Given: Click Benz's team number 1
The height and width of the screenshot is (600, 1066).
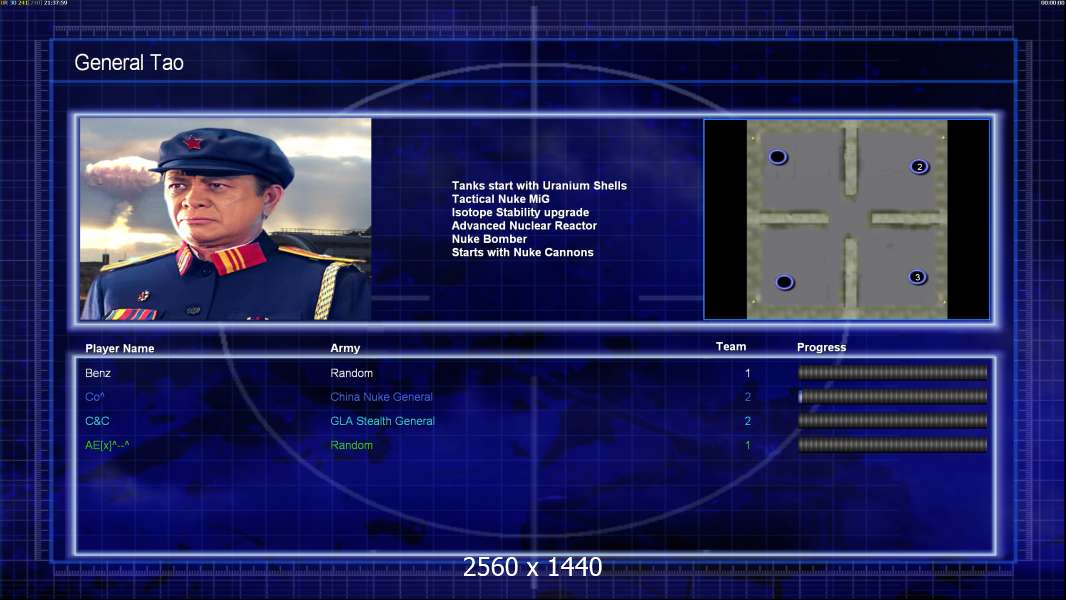Looking at the screenshot, I should (747, 373).
